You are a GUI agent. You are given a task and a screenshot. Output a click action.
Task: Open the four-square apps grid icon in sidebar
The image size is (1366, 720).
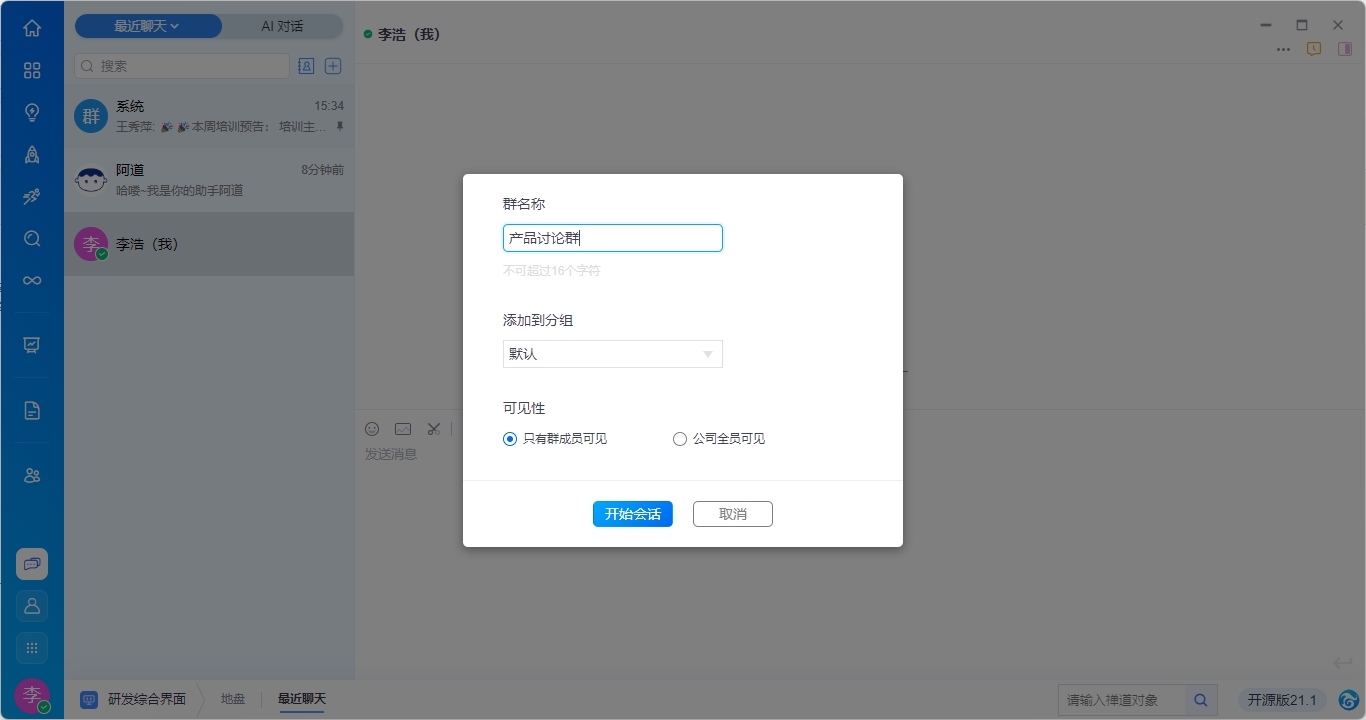pyautogui.click(x=32, y=70)
